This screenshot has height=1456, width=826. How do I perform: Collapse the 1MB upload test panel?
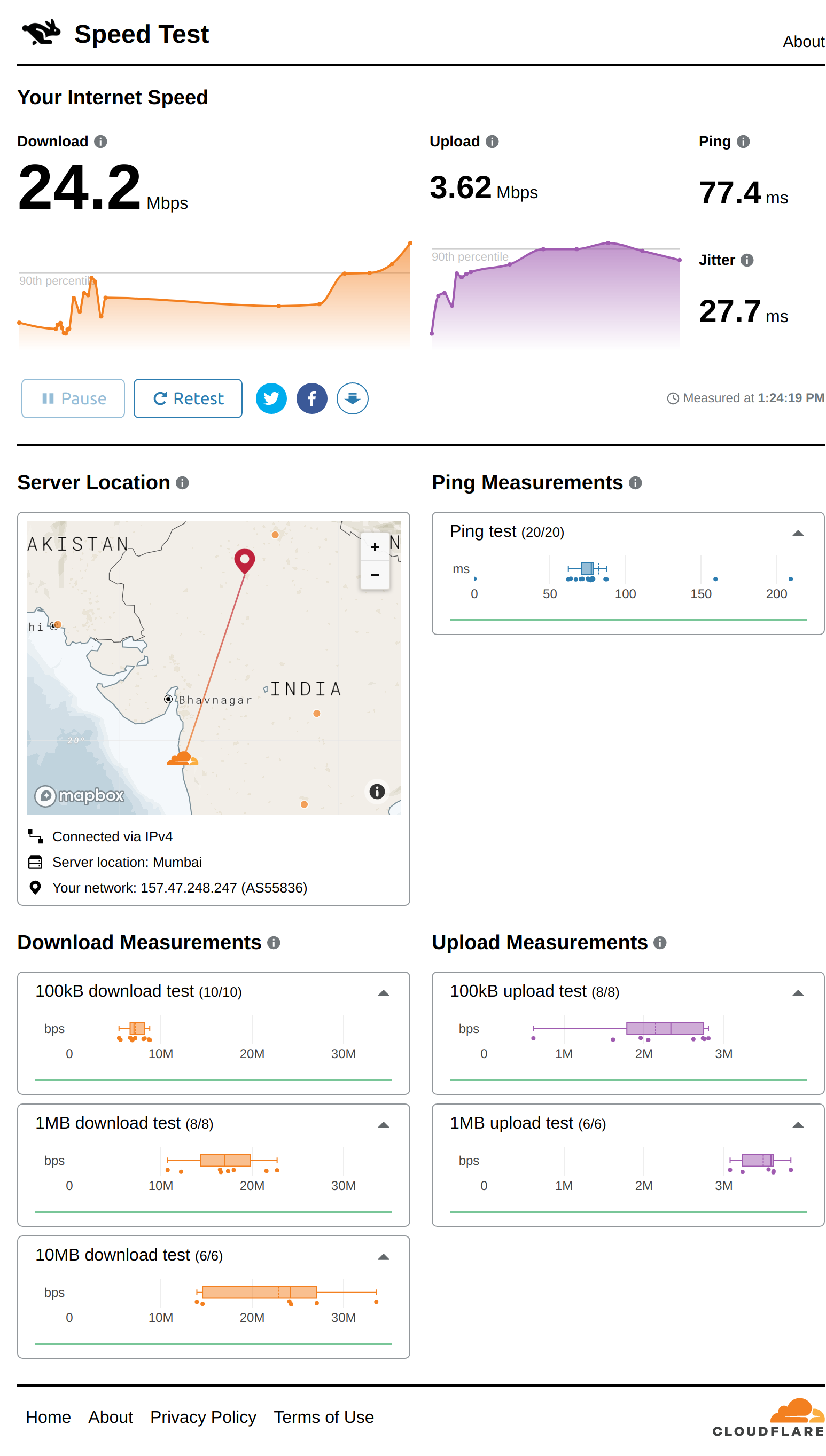[798, 1125]
